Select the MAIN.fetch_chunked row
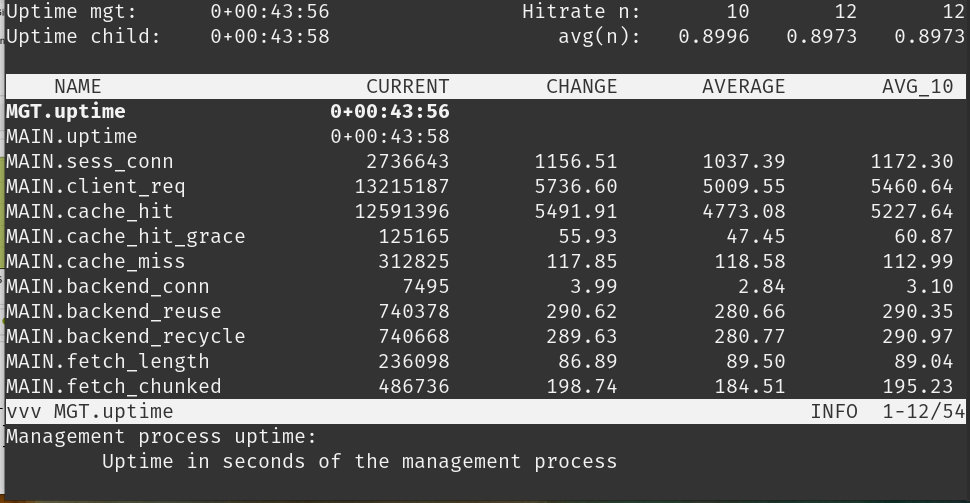970x503 pixels. pyautogui.click(x=114, y=387)
